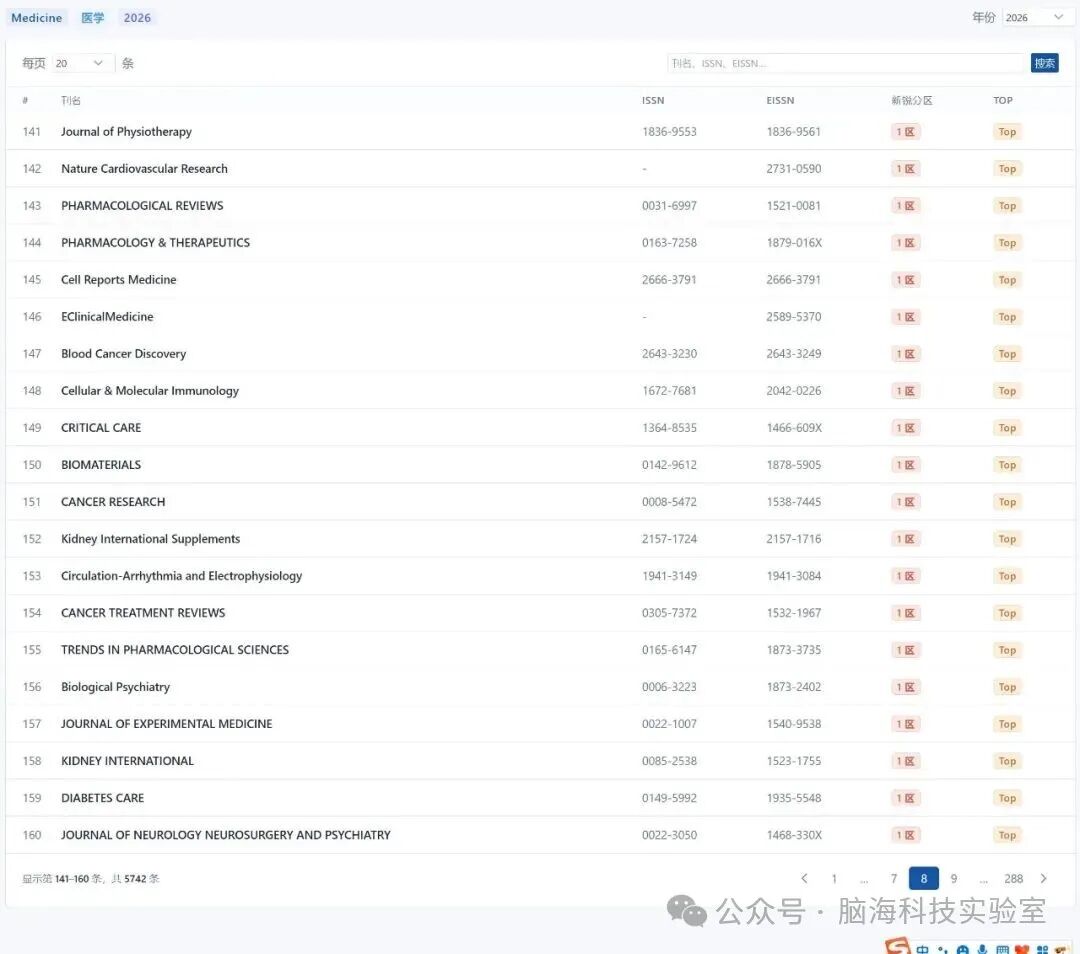Open Nature Cardiovascular Research entry
Image resolution: width=1080 pixels, height=954 pixels.
point(144,169)
